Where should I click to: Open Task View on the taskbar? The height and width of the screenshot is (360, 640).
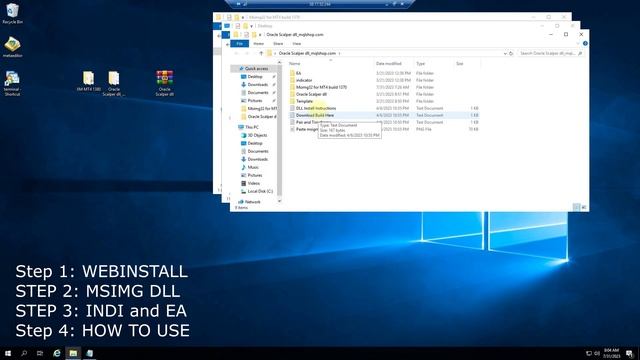pyautogui.click(x=40, y=353)
